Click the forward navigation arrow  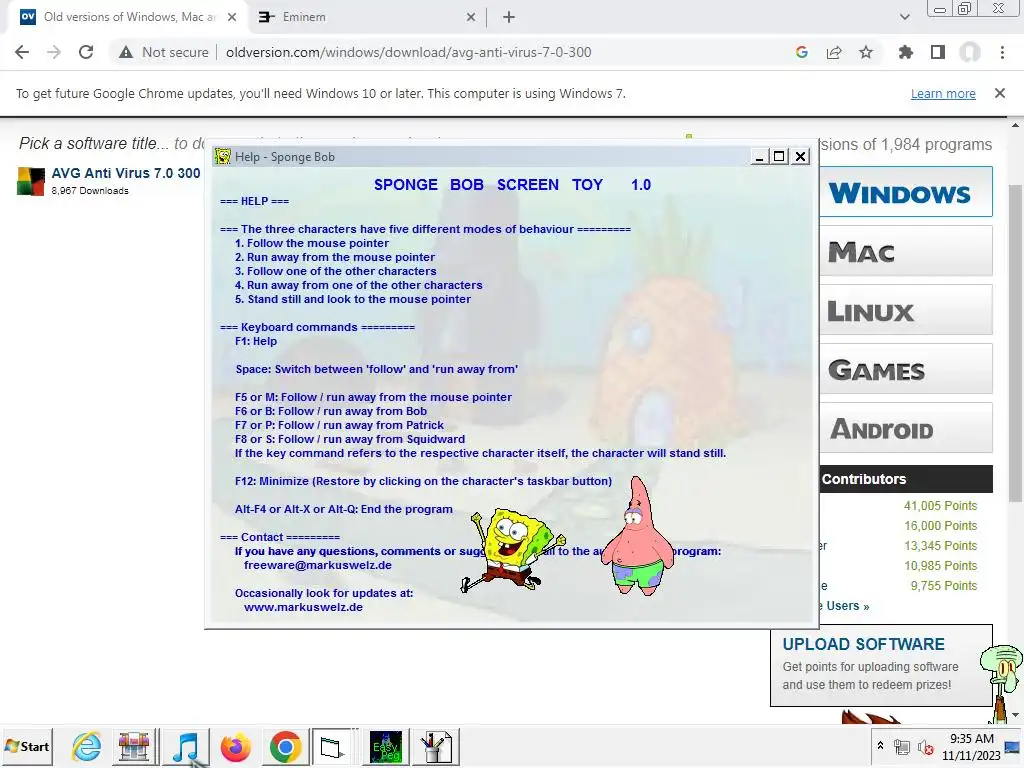tap(54, 52)
